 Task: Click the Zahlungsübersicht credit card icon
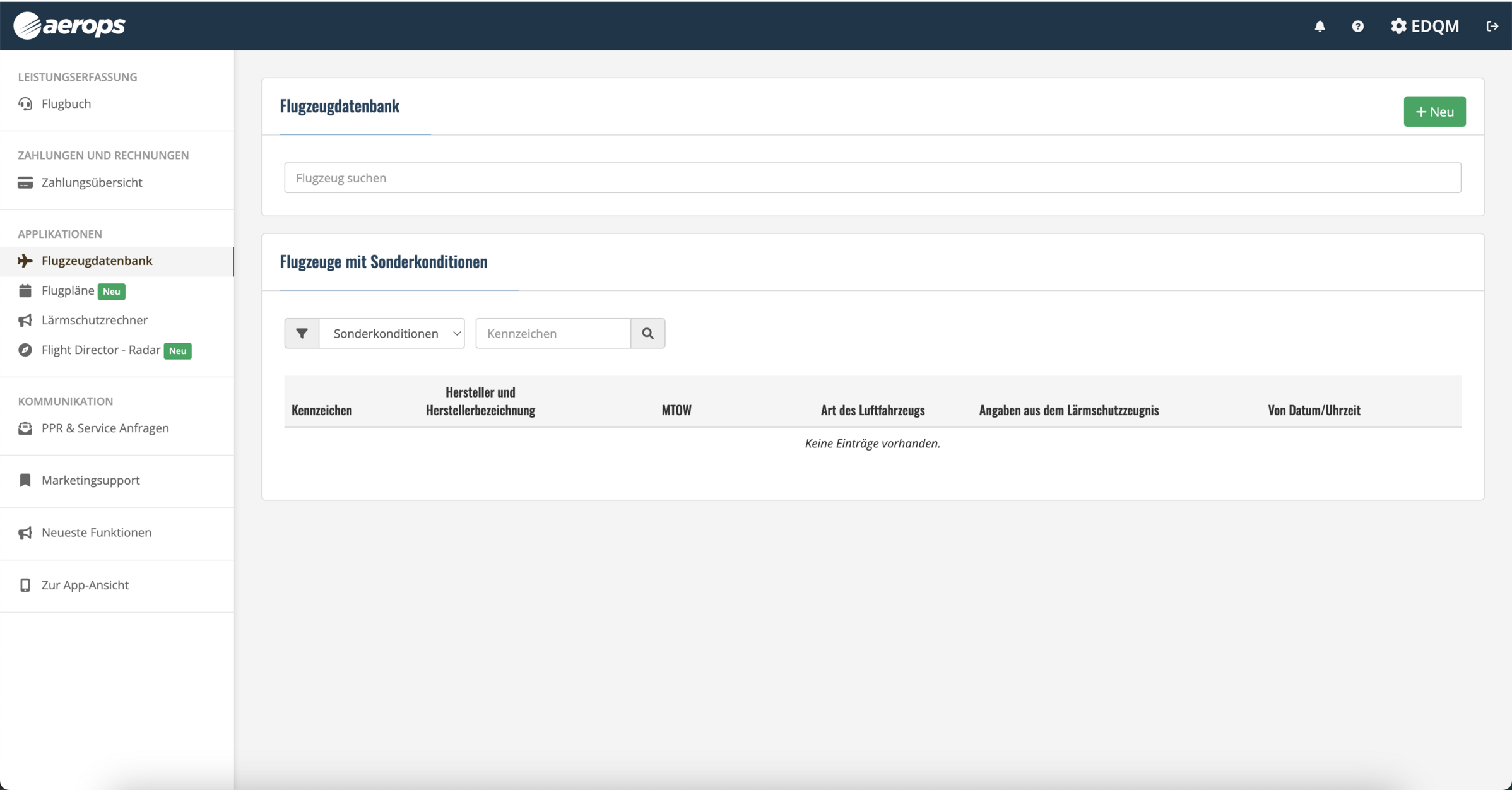[25, 182]
